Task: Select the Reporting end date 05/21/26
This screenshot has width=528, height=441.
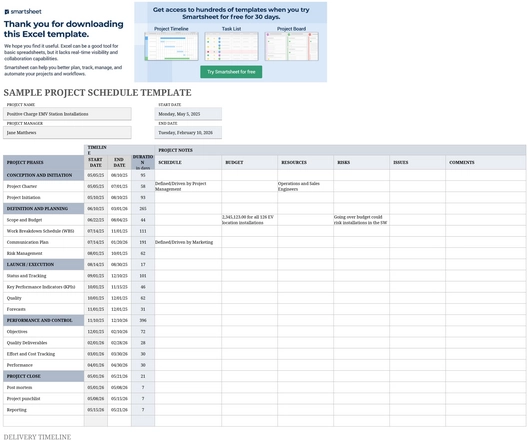Action: tap(119, 410)
